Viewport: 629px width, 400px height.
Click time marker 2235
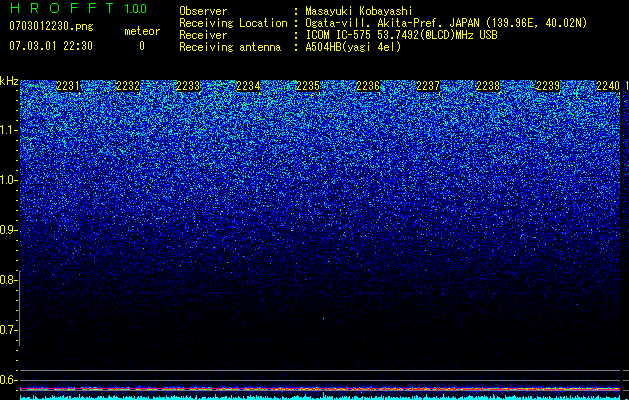point(308,86)
